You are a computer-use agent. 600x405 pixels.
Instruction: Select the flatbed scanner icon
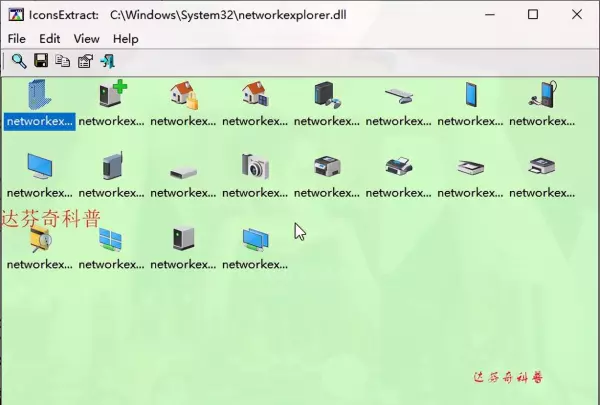click(471, 167)
